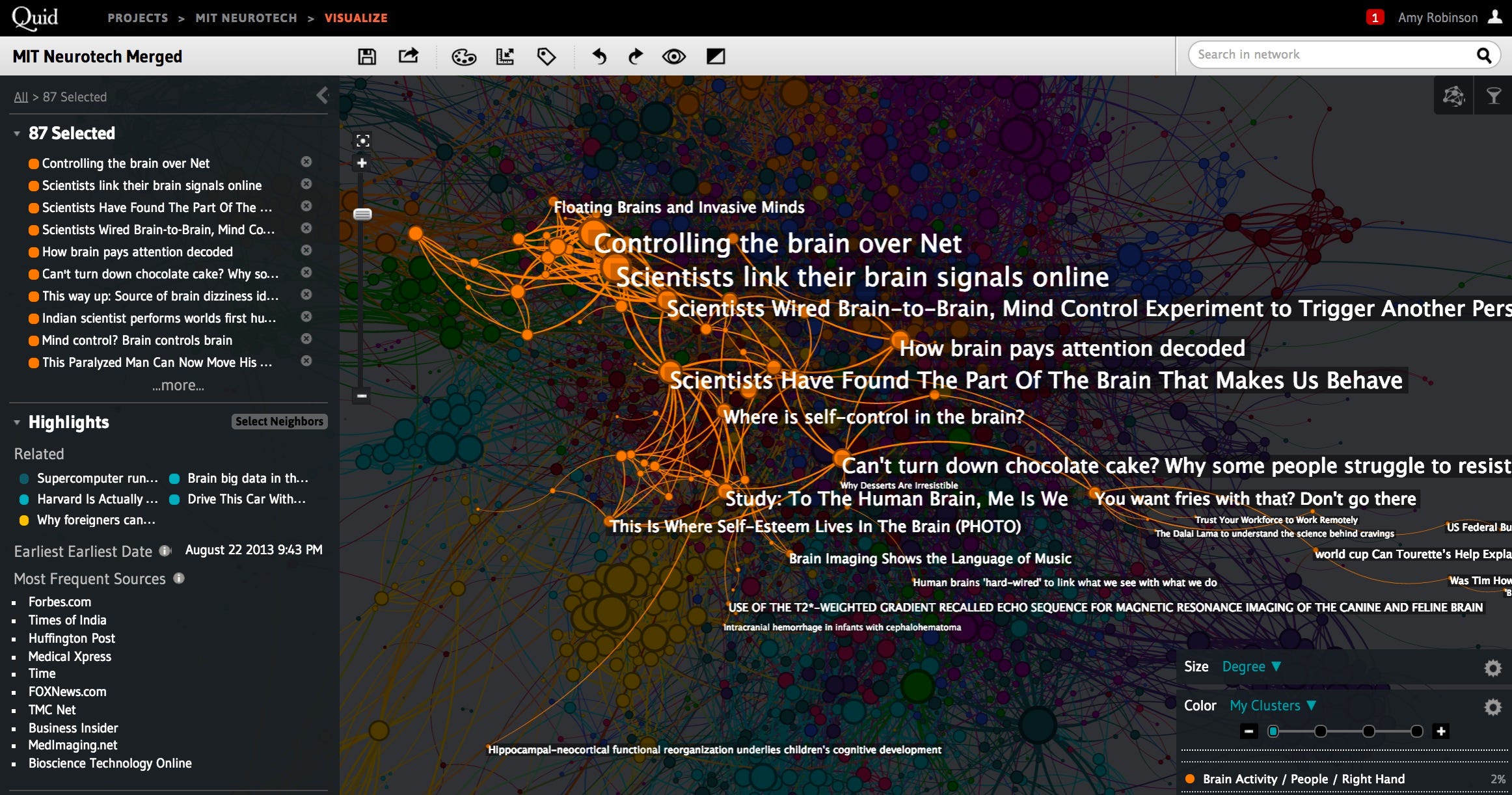Toggle the black-white contrast mode icon
Image resolution: width=1512 pixels, height=795 pixels.
click(716, 57)
